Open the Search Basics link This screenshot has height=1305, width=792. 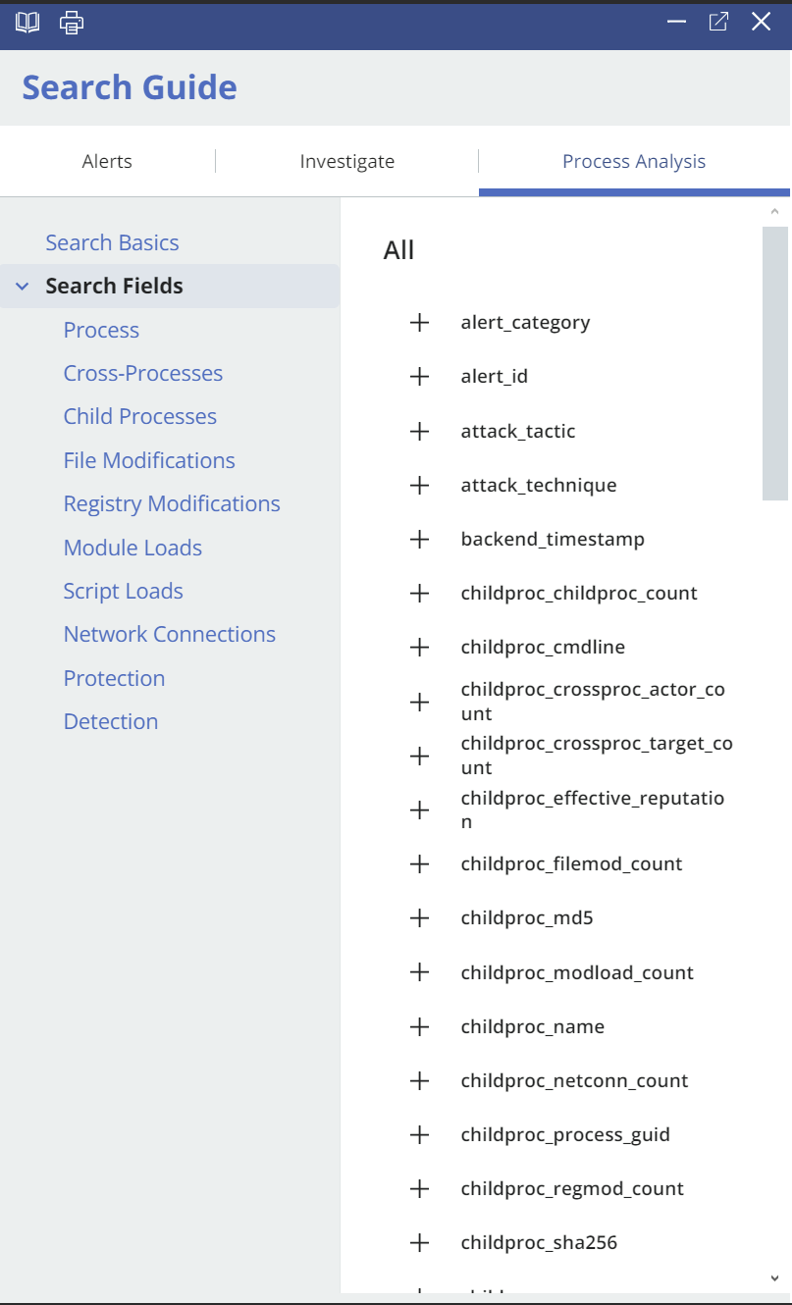pyautogui.click(x=112, y=243)
